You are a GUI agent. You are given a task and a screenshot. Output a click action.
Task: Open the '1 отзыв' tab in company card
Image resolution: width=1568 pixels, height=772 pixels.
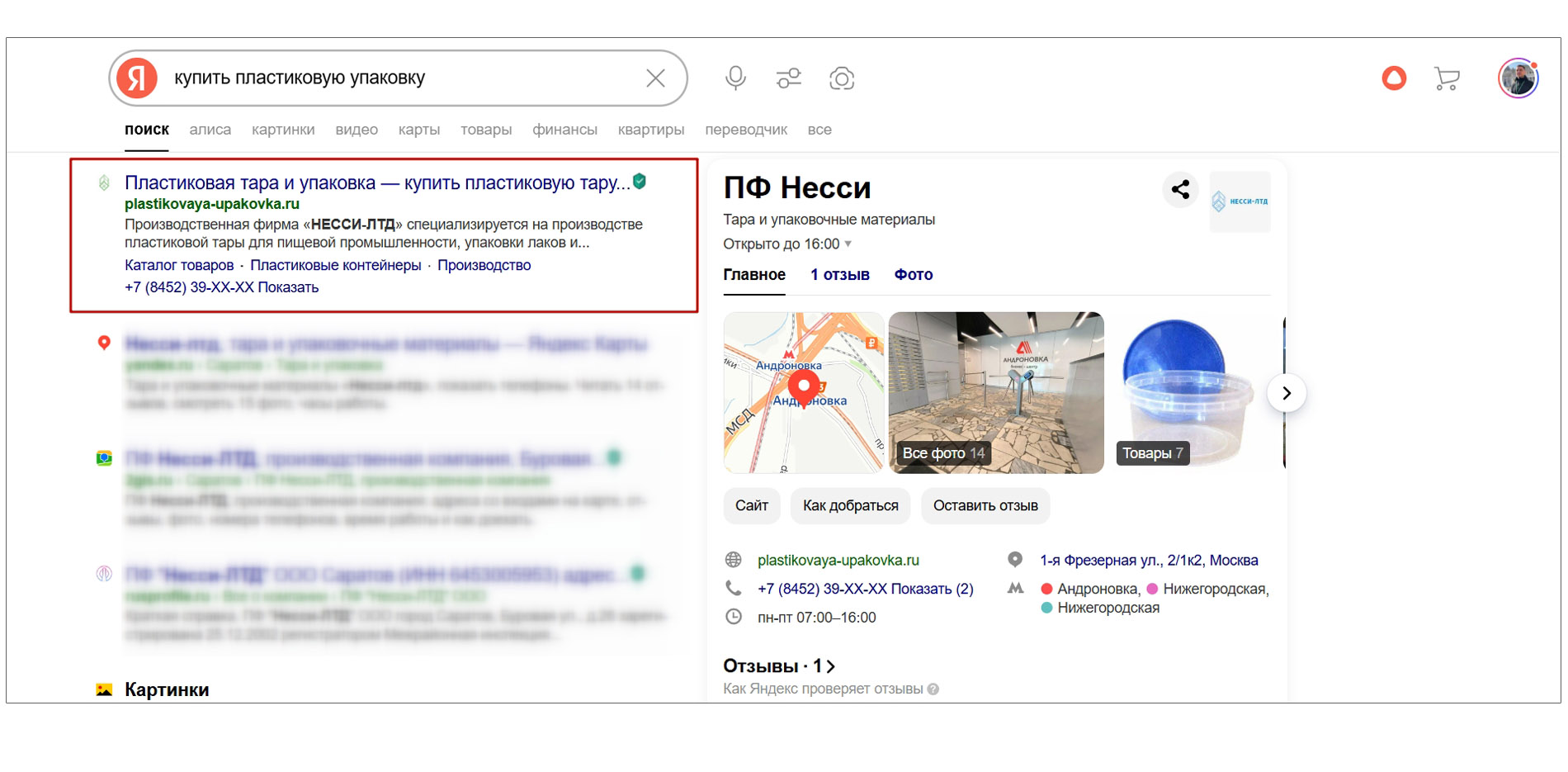839,275
